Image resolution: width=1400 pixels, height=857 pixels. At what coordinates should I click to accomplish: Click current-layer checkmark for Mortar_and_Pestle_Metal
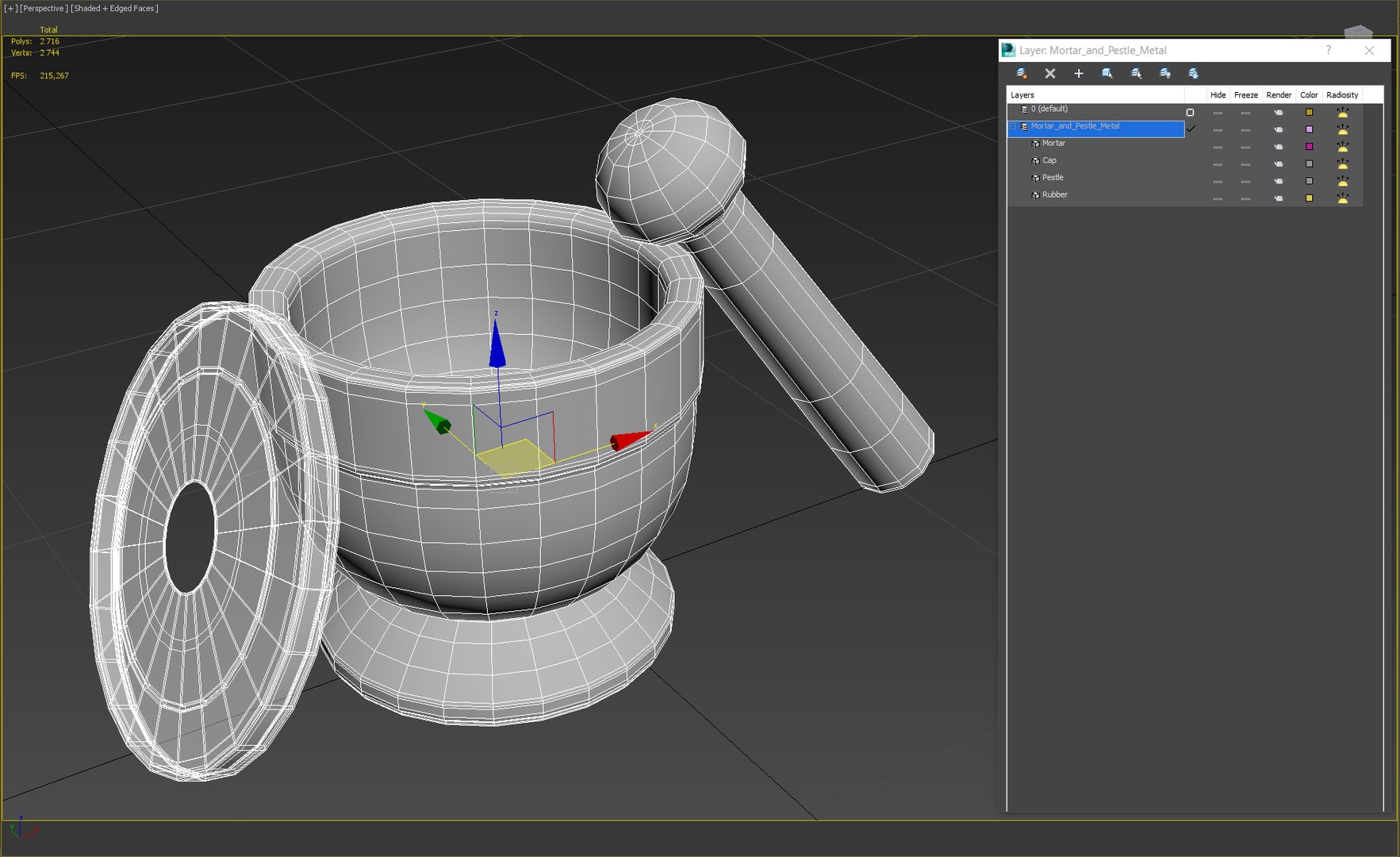click(x=1191, y=129)
